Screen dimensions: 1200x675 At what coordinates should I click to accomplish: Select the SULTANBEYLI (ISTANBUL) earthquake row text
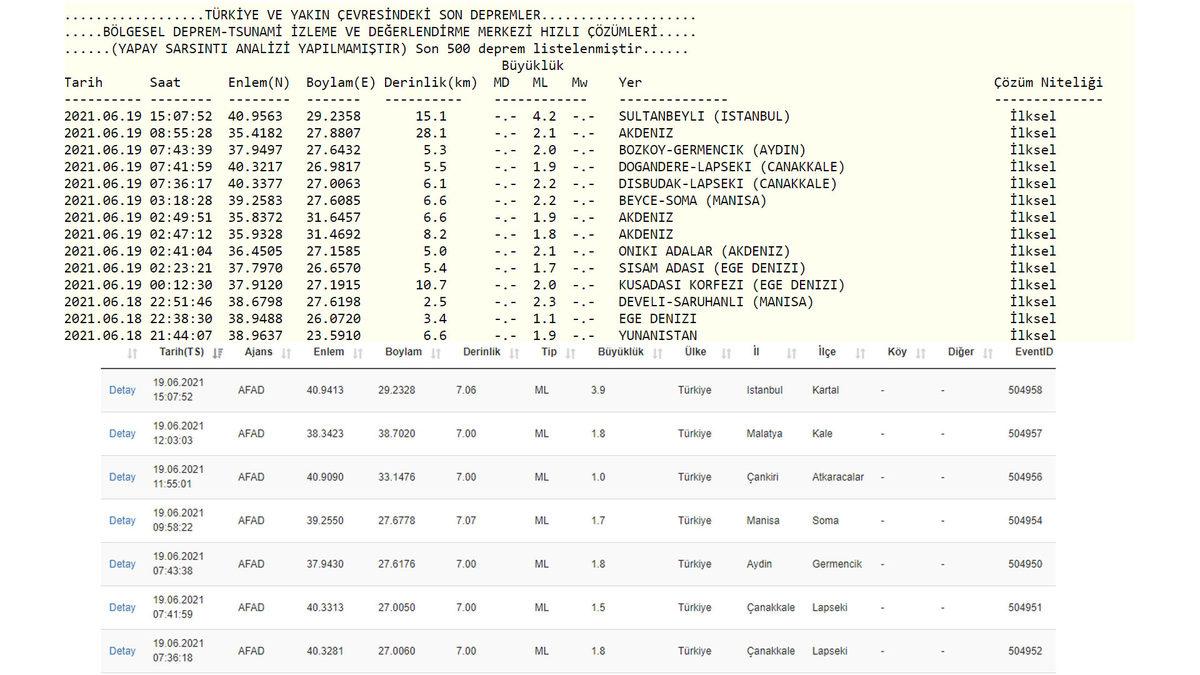click(704, 116)
